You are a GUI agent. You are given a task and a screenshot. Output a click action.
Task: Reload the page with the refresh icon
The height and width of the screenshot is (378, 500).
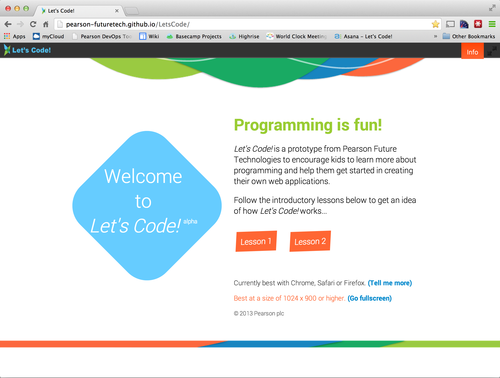click(33, 24)
